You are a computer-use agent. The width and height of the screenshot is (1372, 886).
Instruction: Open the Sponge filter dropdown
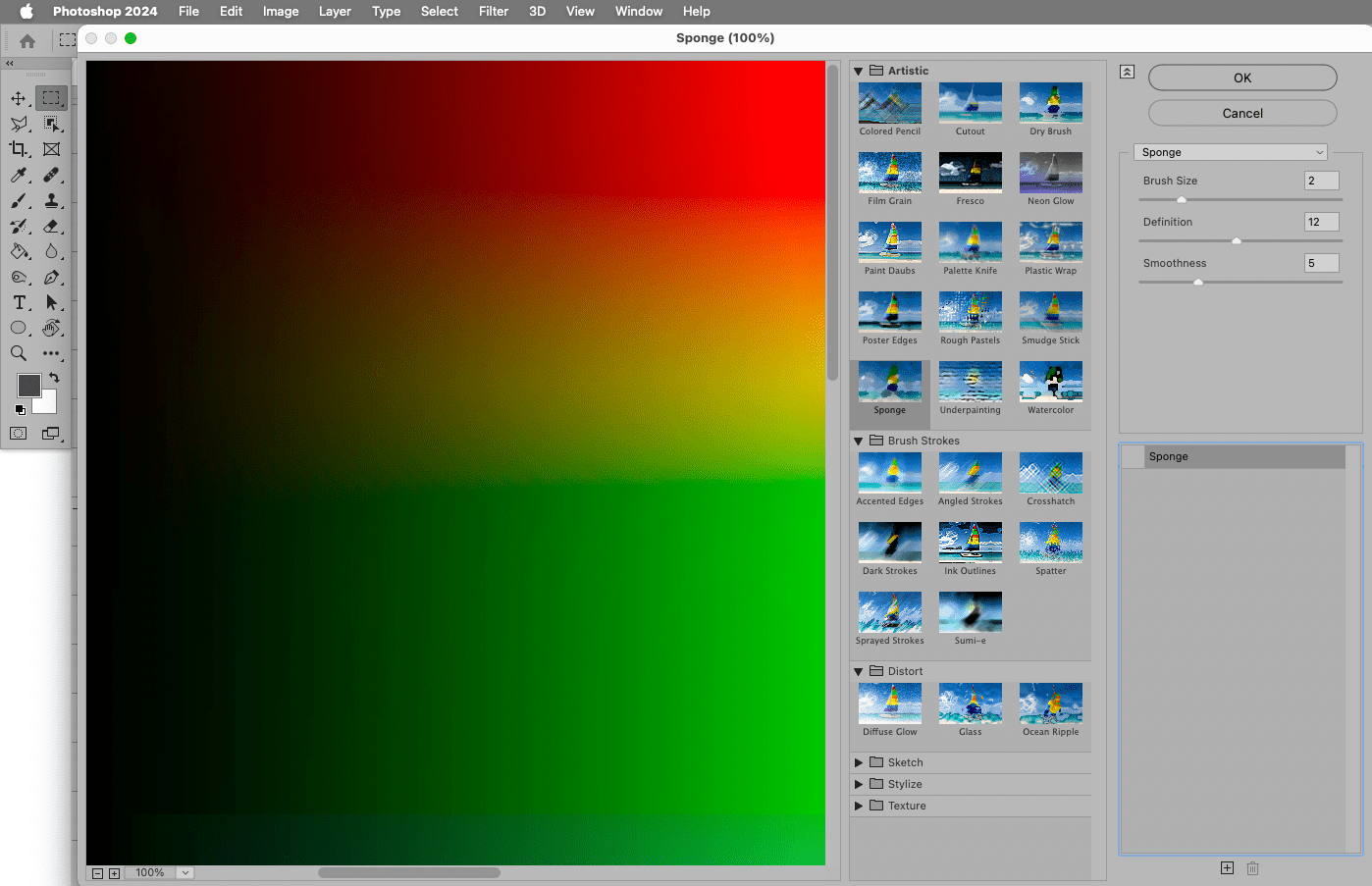pyautogui.click(x=1231, y=152)
